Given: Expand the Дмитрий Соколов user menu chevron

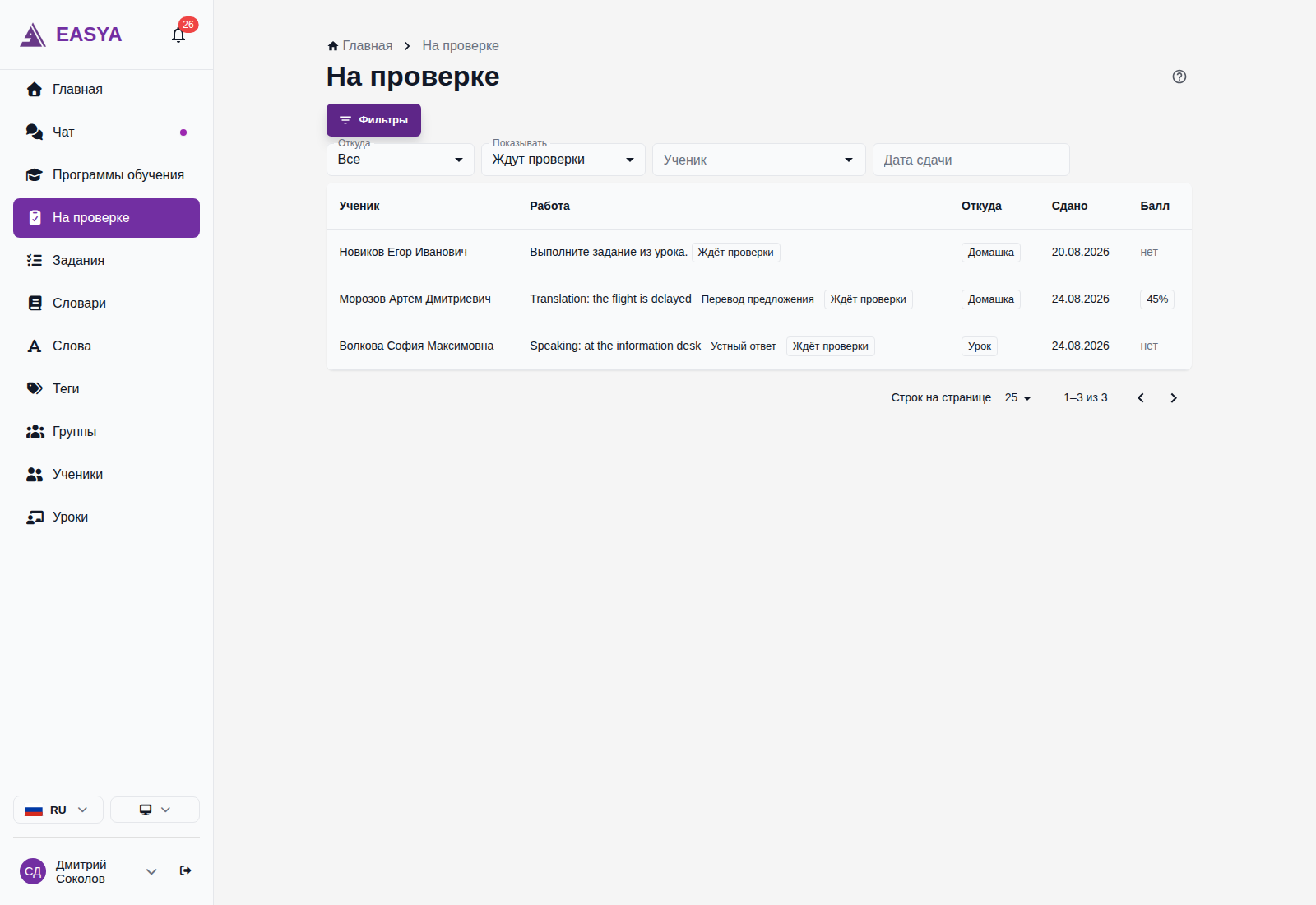Looking at the screenshot, I should coord(151,871).
